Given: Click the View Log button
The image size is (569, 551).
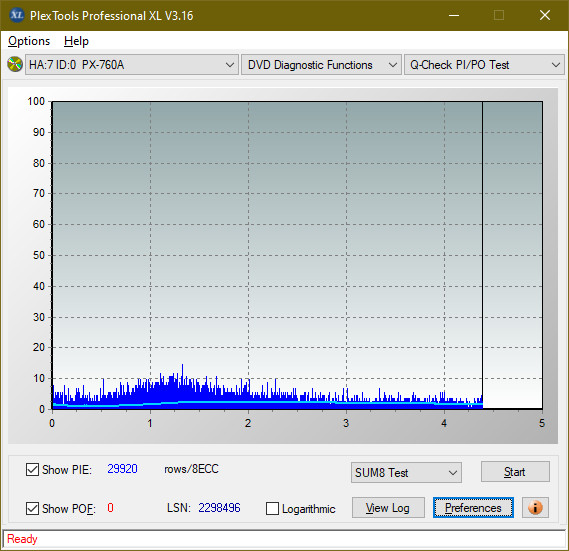Looking at the screenshot, I should point(388,507).
